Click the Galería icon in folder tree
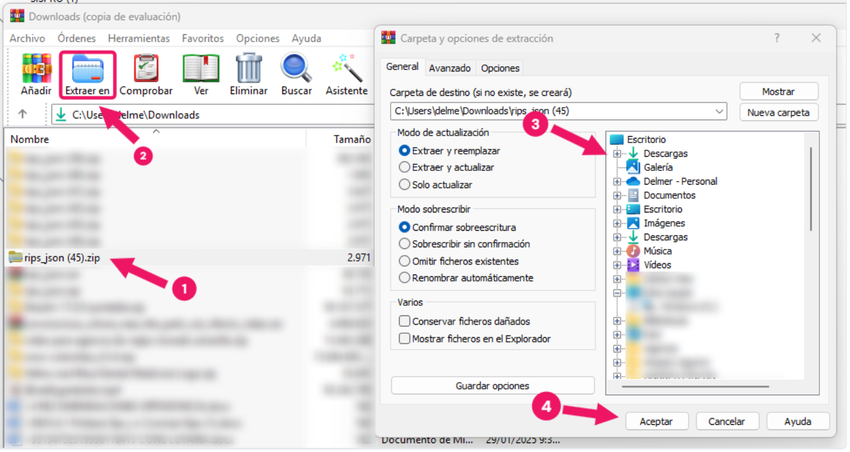The image size is (850, 452). (x=633, y=167)
